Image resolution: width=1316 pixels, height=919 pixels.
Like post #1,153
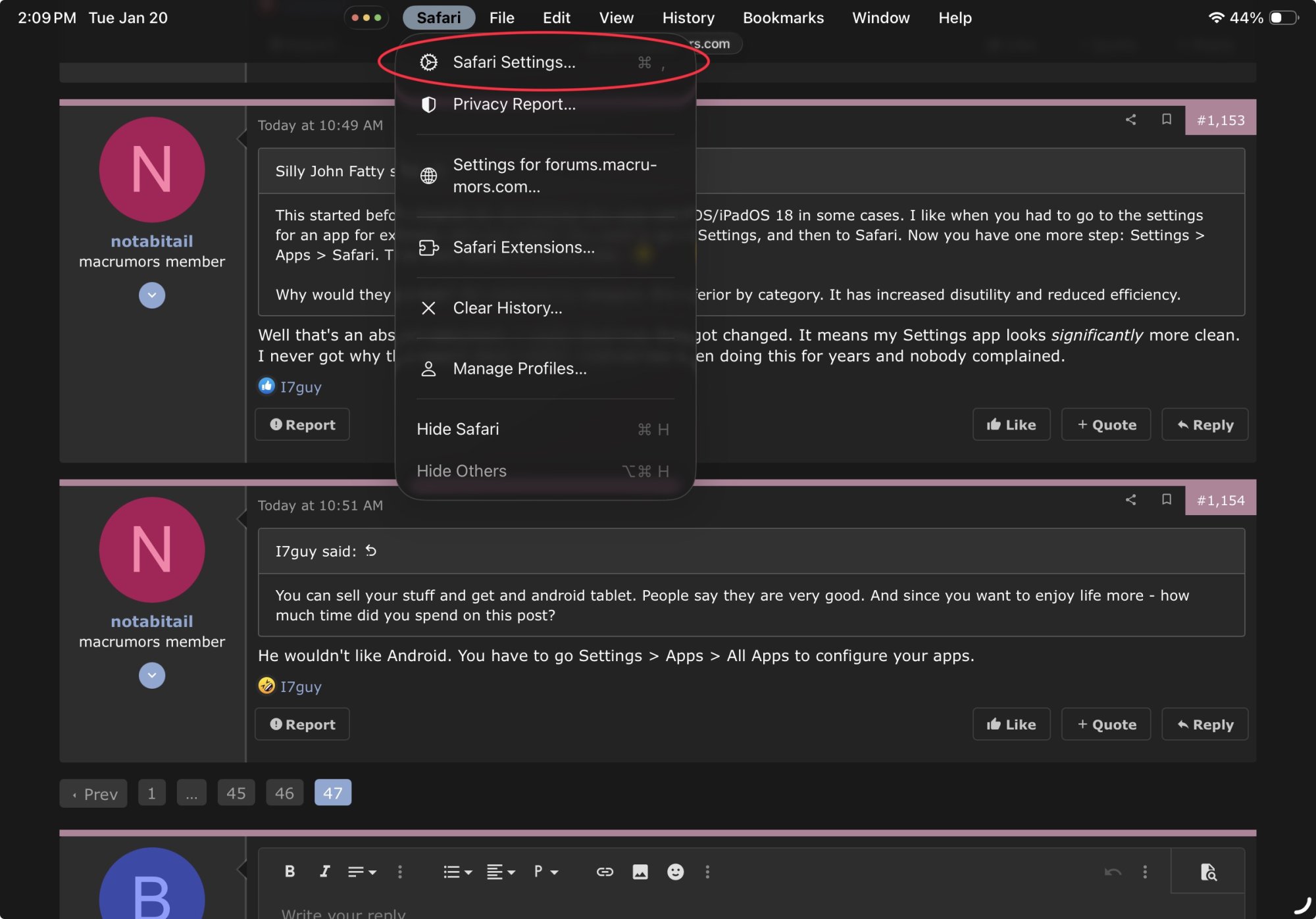[x=1011, y=425]
